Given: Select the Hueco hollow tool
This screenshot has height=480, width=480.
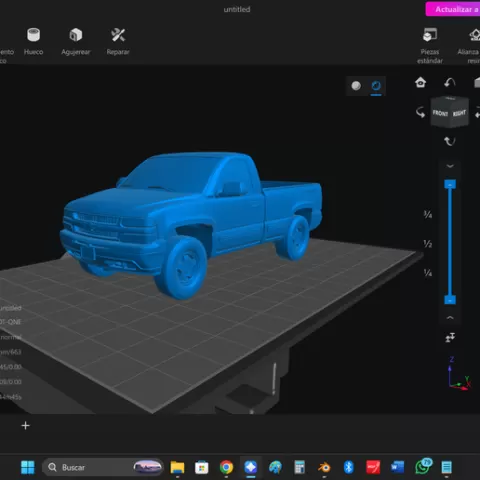Looking at the screenshot, I should coord(33,42).
